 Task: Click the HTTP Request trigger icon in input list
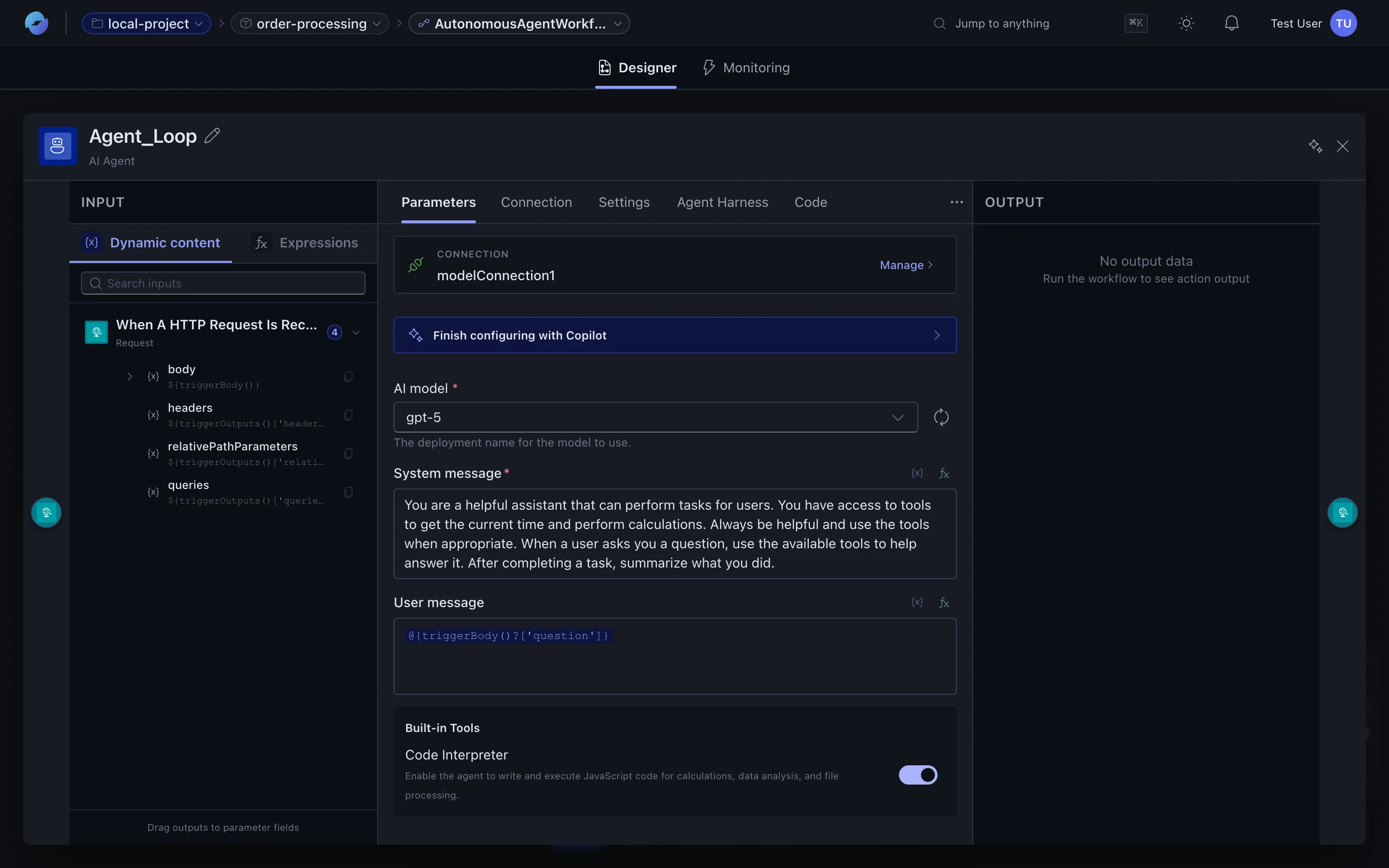point(96,332)
